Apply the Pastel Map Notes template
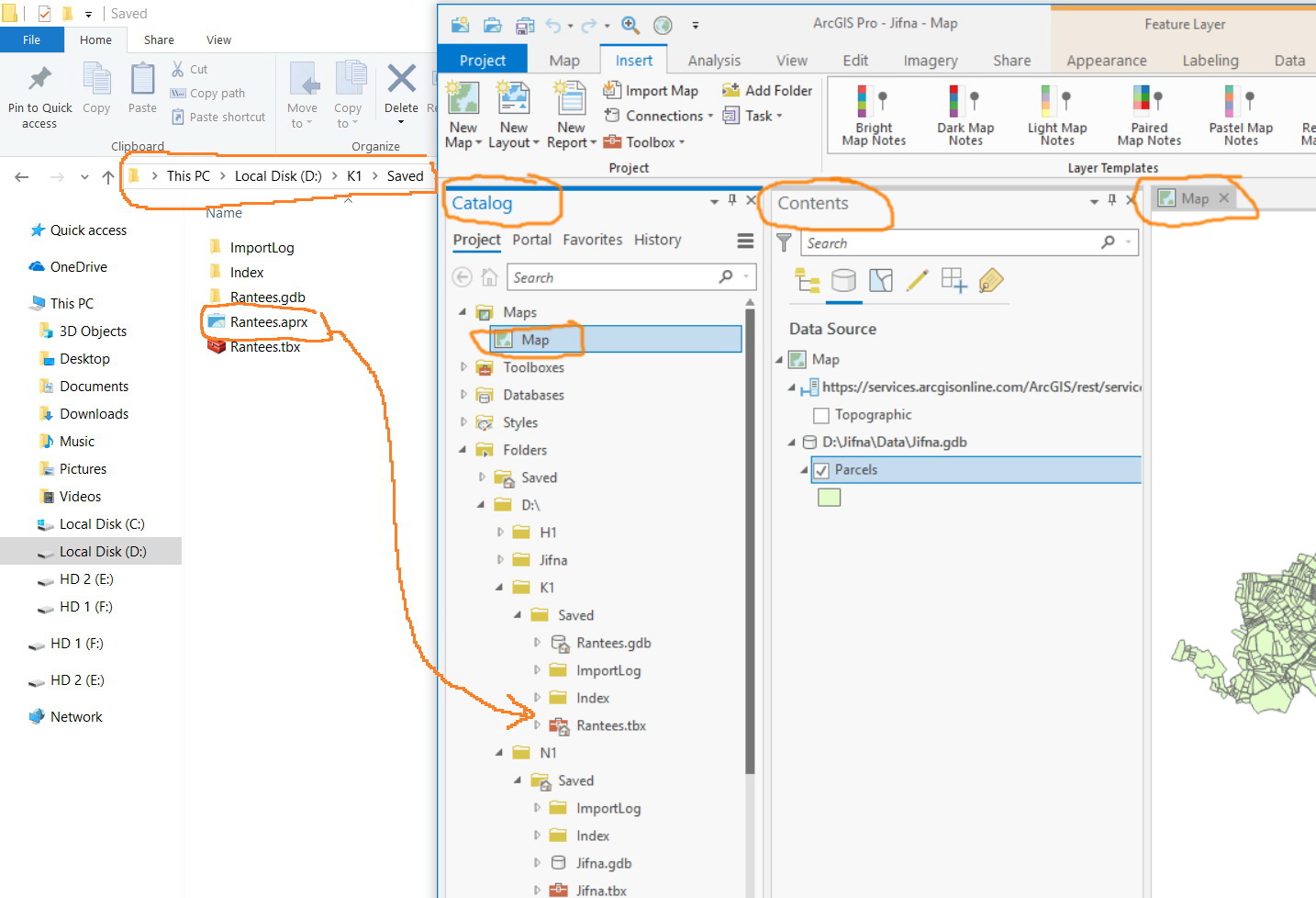This screenshot has width=1316, height=898. pyautogui.click(x=1241, y=115)
